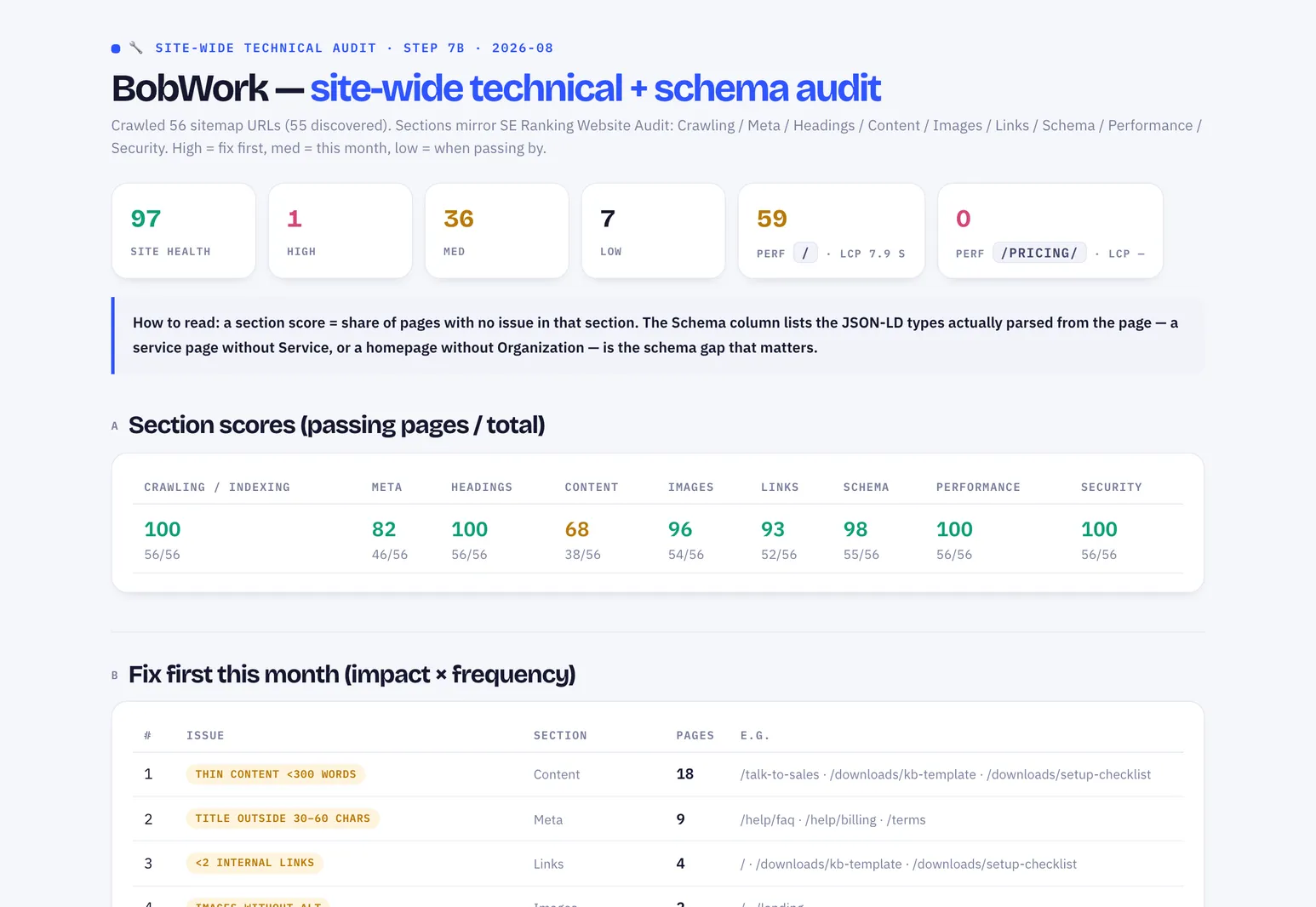
Task: Click the Pages column header in the fix table
Action: point(695,736)
